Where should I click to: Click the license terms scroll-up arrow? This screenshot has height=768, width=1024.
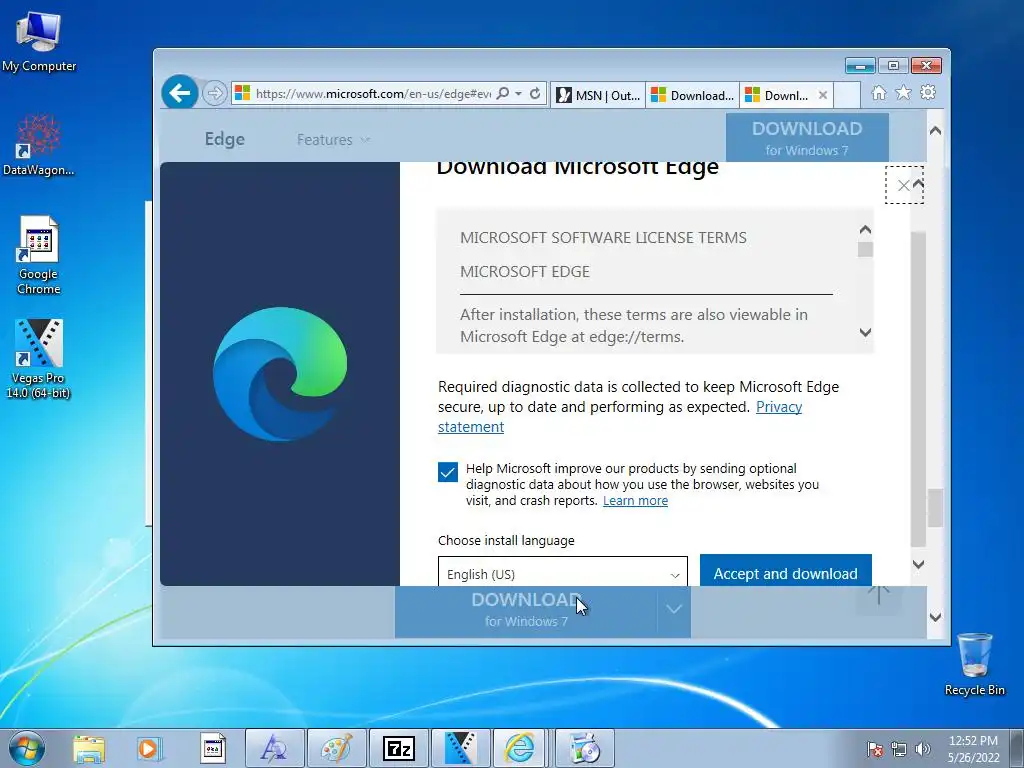[x=865, y=230]
